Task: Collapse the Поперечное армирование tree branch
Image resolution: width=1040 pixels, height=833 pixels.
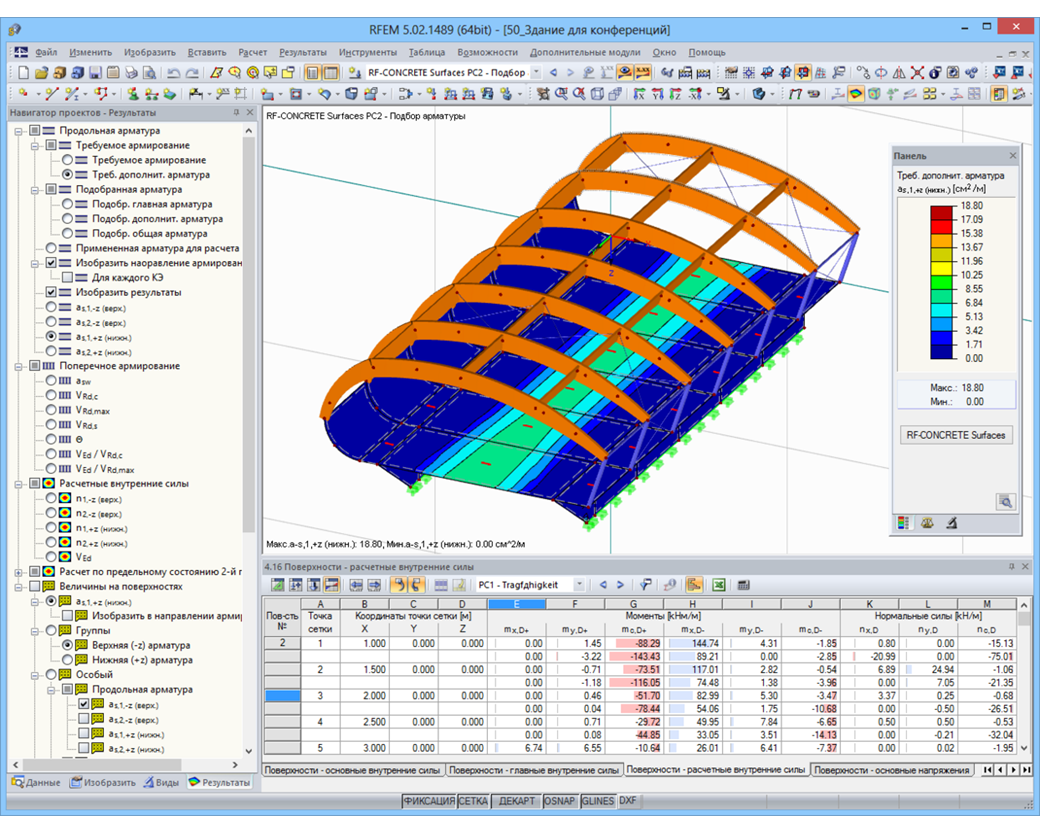Action: tap(20, 365)
